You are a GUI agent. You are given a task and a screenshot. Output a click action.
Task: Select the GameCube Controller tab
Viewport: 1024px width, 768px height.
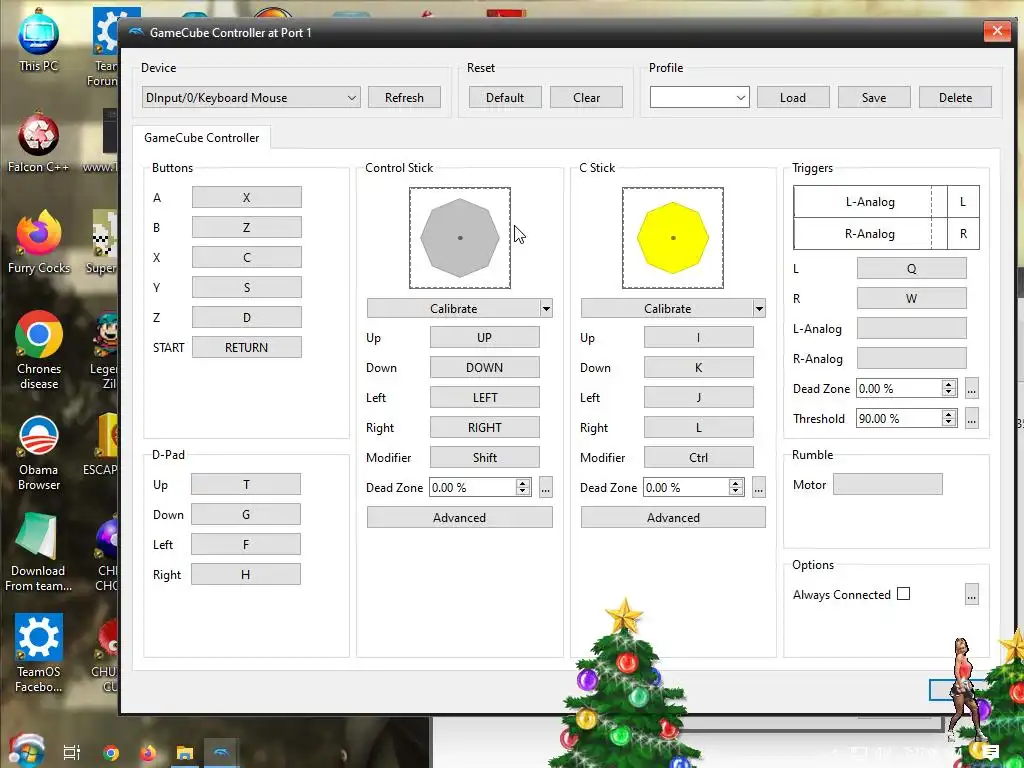coord(201,138)
